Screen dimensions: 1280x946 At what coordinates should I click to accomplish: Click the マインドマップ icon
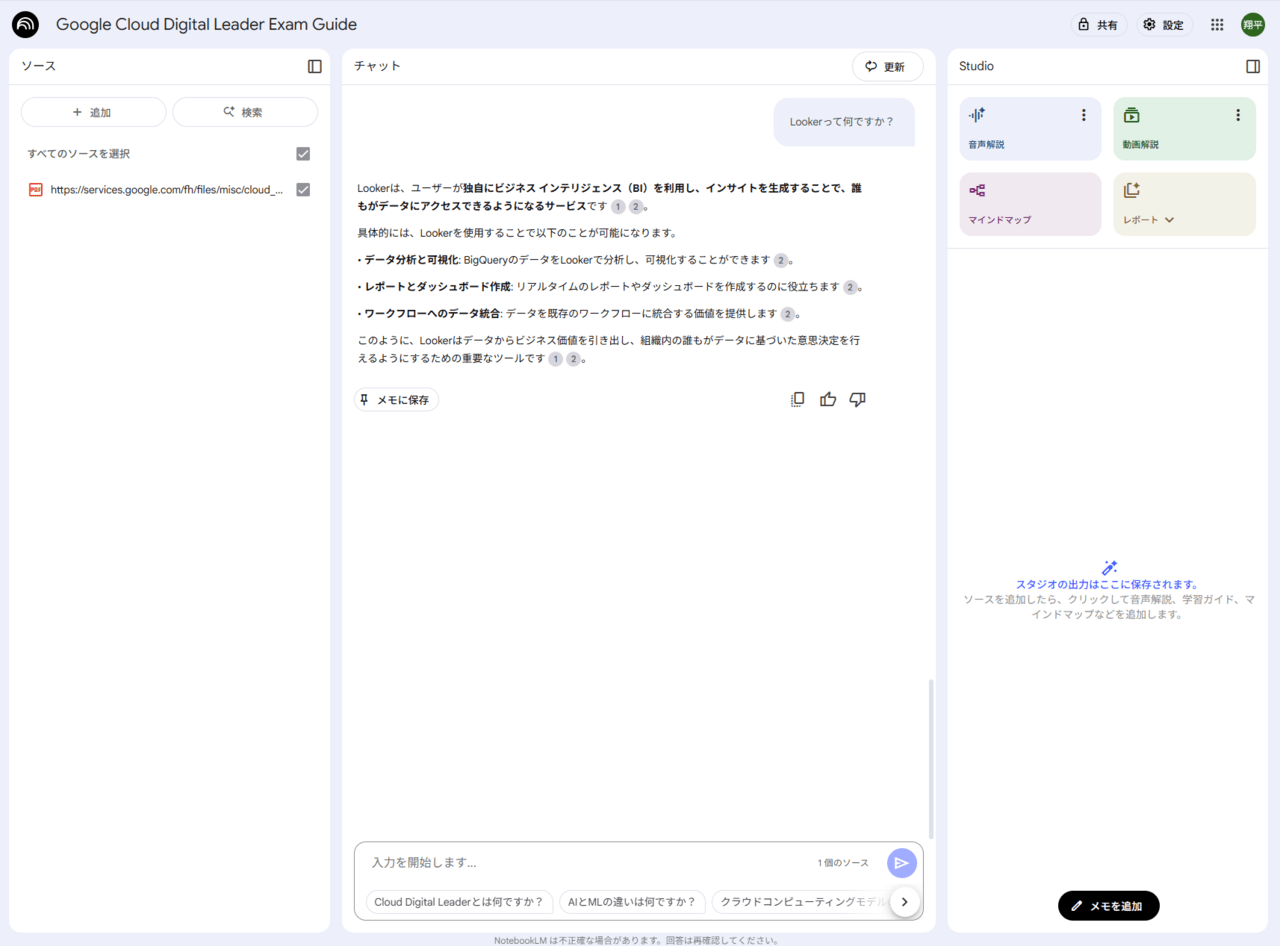tap(977, 190)
